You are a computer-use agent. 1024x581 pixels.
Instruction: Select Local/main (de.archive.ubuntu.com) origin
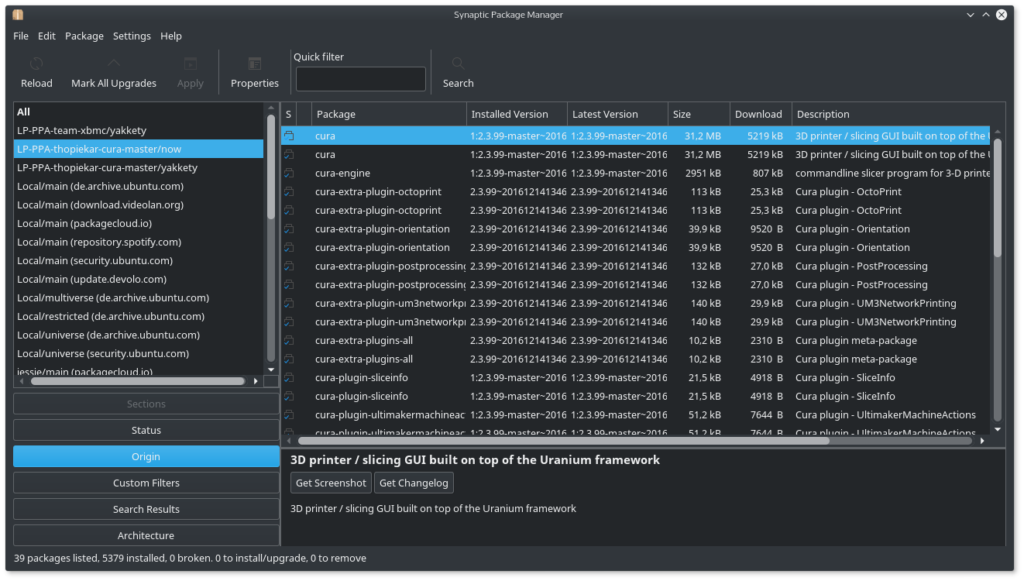[138, 187]
